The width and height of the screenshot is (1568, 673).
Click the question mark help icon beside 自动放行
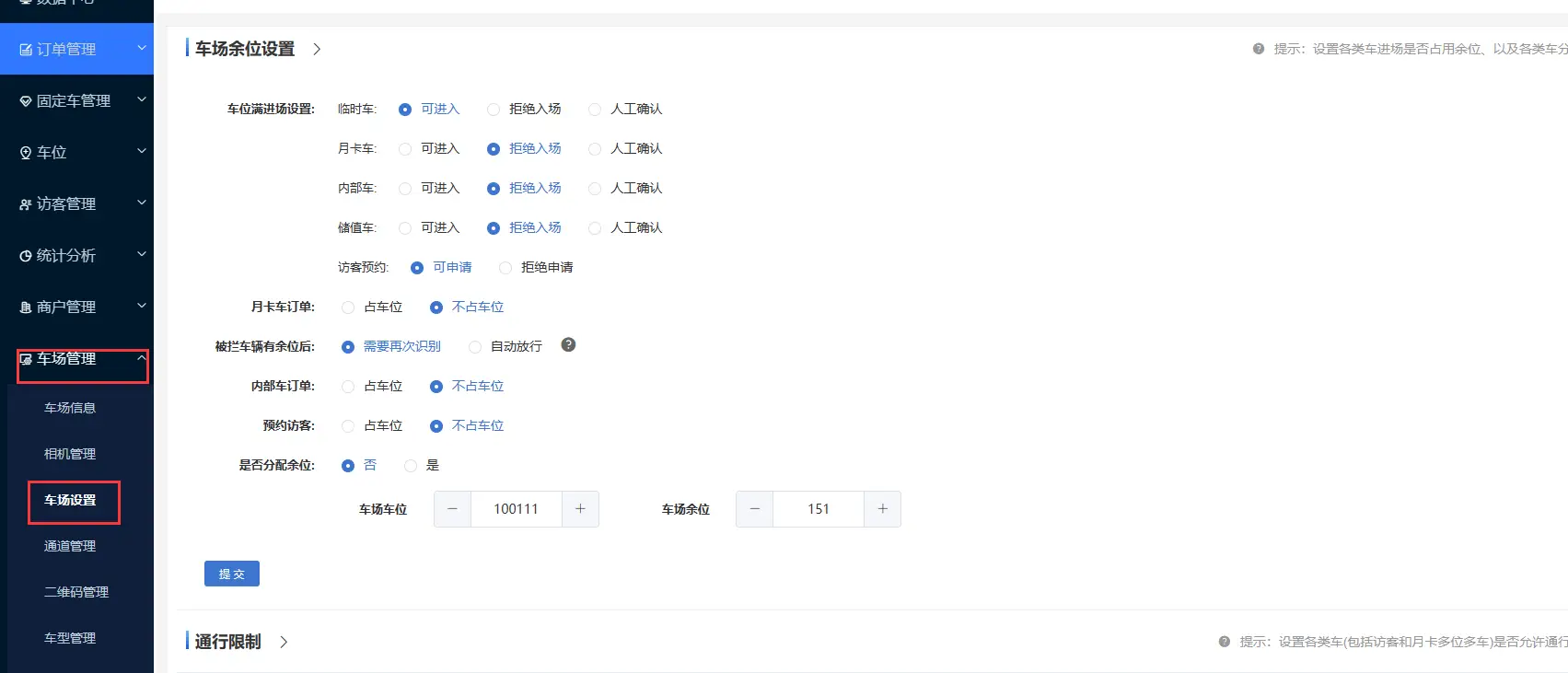568,345
